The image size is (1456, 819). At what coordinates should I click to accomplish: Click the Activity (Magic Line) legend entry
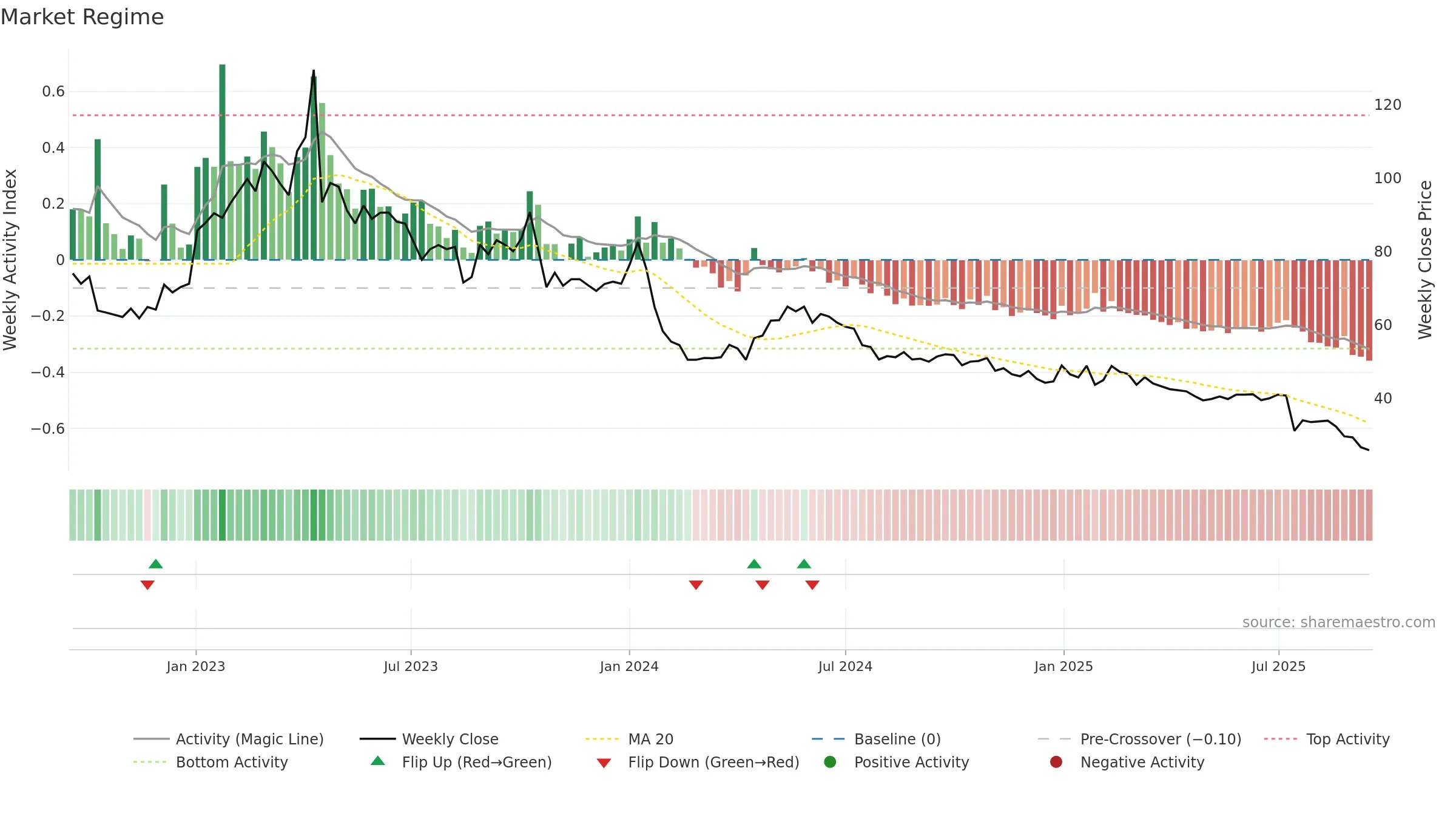229,739
